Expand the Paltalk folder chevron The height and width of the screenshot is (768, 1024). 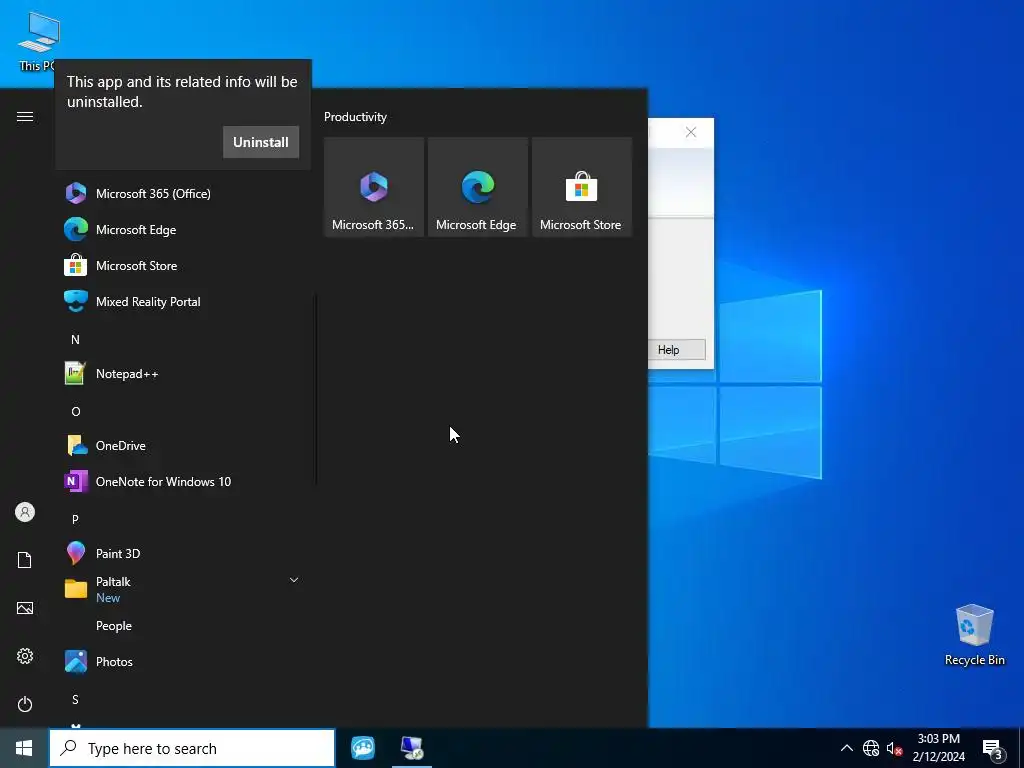pos(294,580)
